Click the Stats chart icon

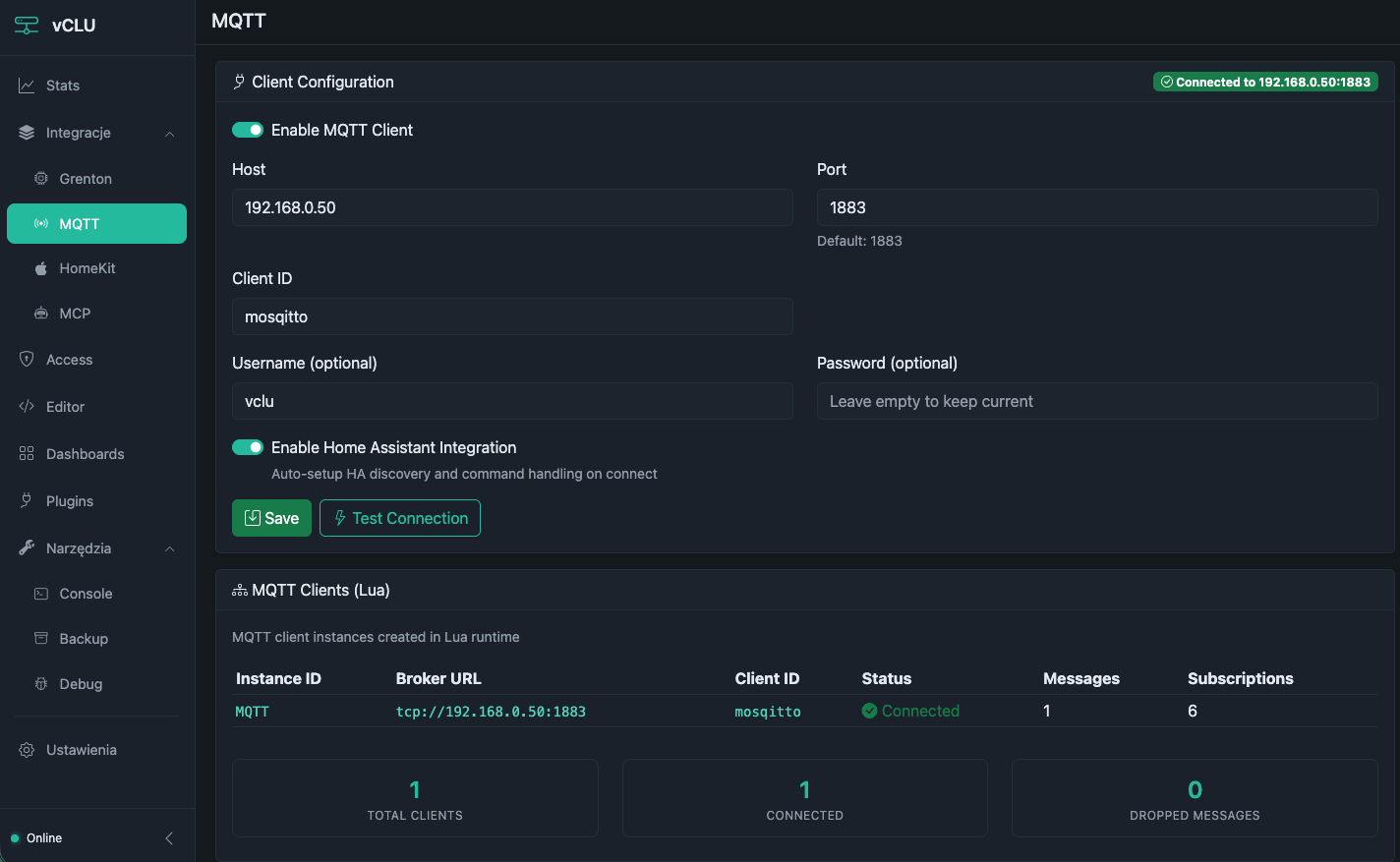coord(27,86)
